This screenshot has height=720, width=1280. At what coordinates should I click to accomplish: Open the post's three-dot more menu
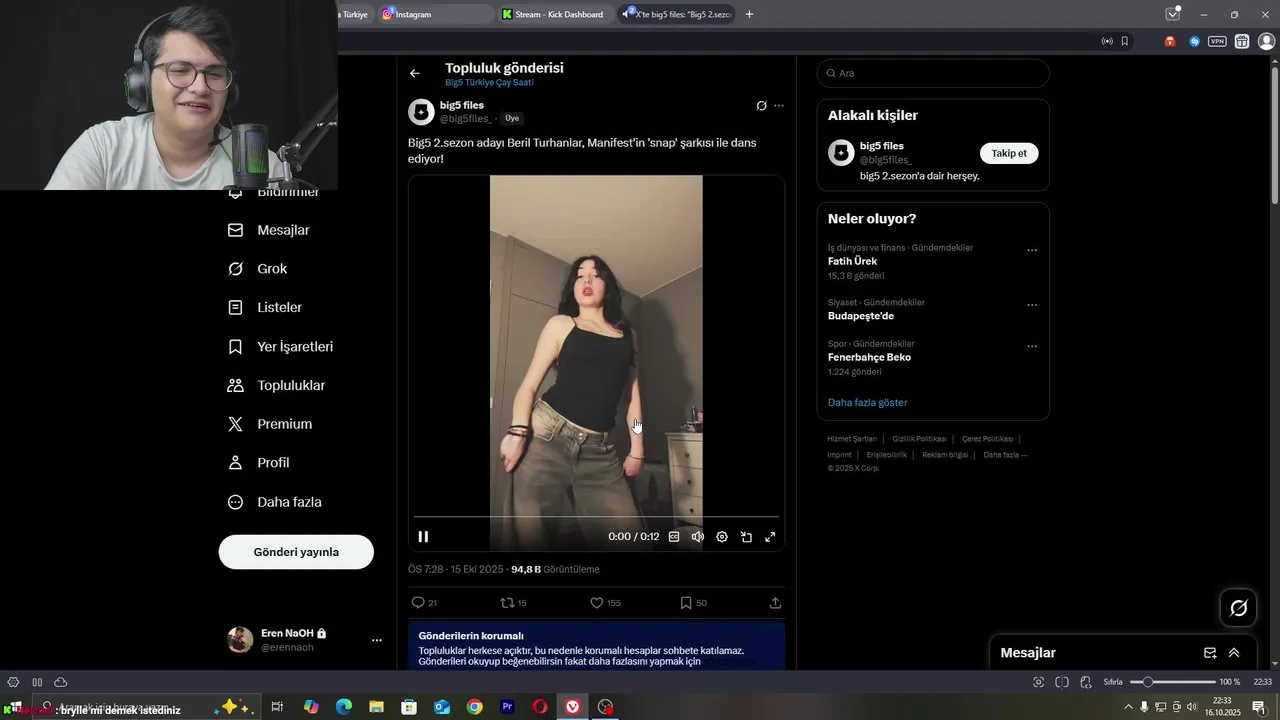point(779,106)
